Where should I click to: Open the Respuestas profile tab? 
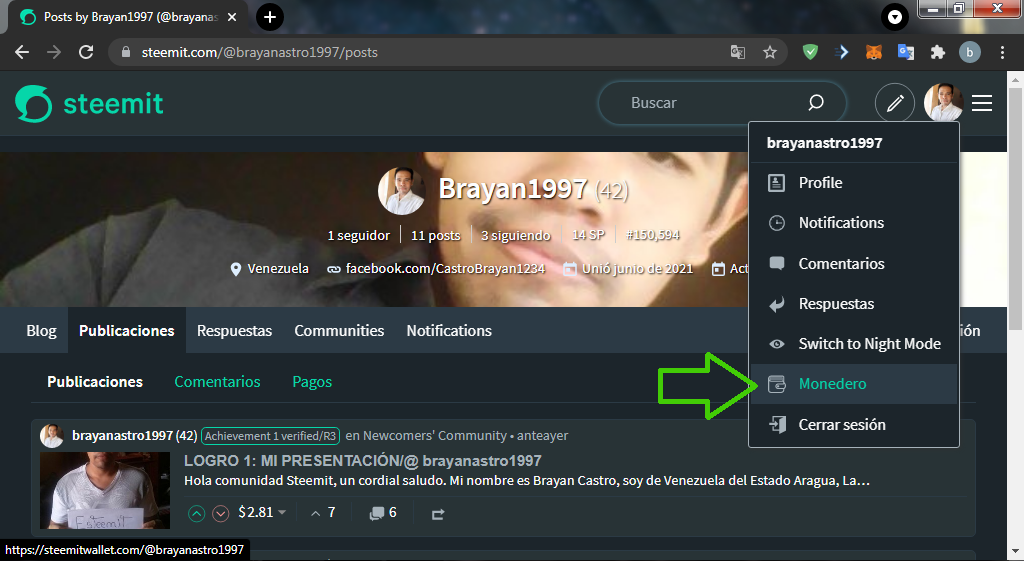coord(234,331)
